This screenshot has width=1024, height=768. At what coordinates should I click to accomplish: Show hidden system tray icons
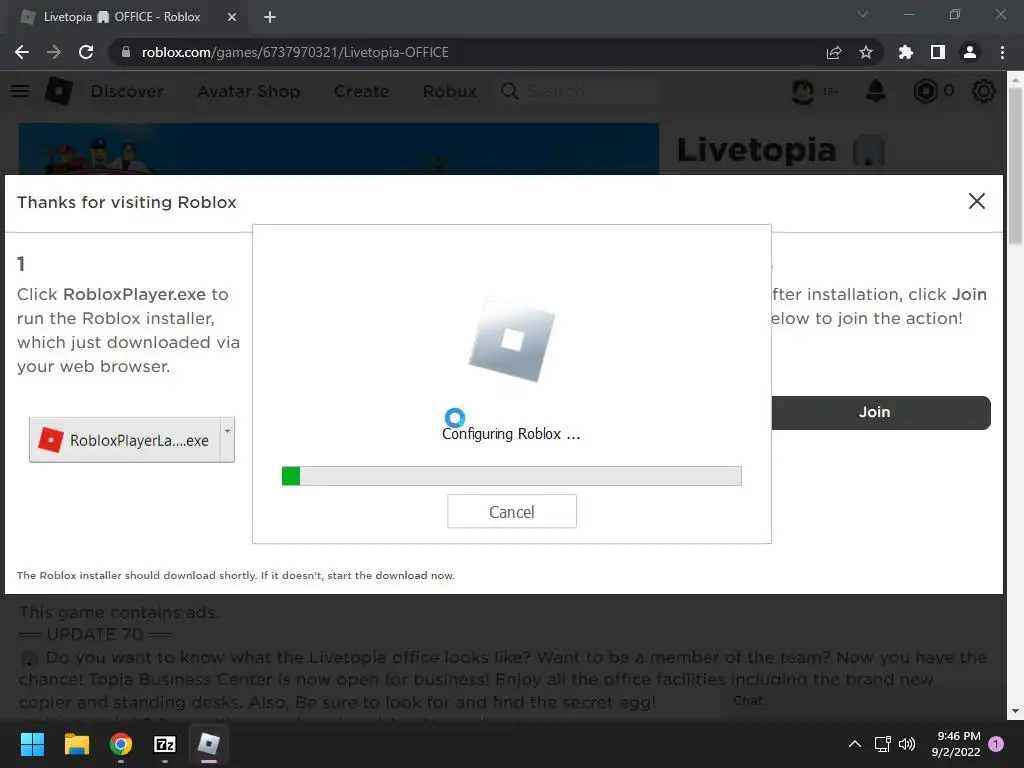(854, 744)
